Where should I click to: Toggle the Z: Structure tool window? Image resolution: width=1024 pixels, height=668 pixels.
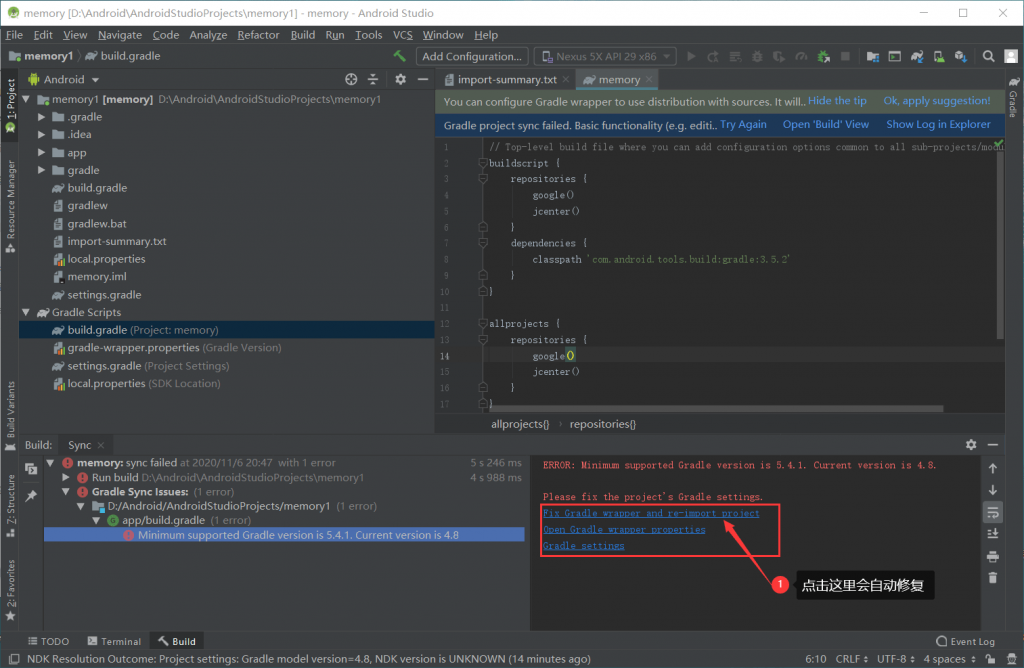(x=10, y=505)
